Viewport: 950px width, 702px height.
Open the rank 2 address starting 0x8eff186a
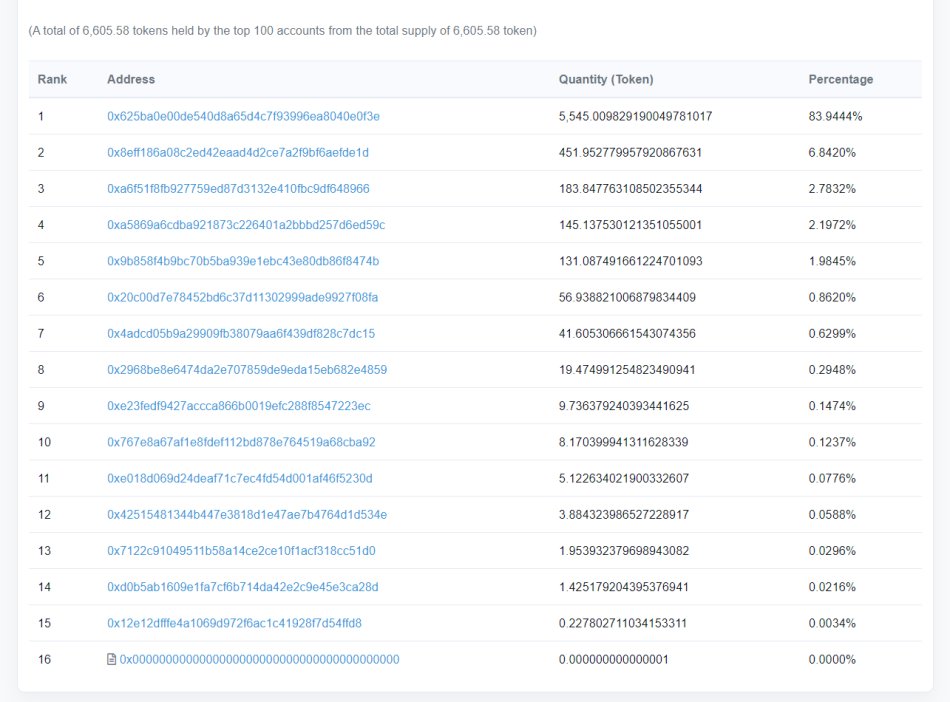tap(240, 152)
